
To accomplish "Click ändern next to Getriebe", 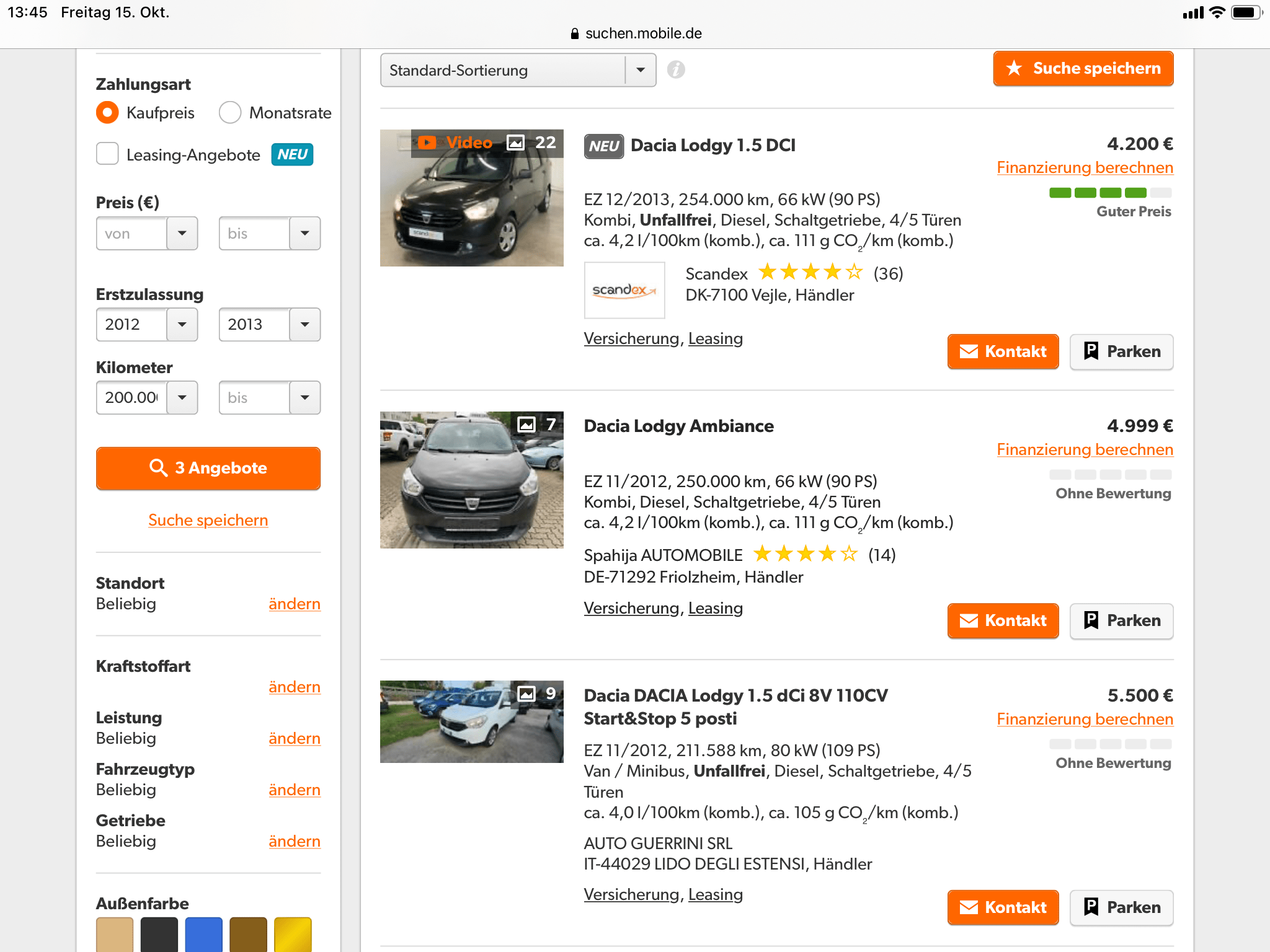I will 295,841.
